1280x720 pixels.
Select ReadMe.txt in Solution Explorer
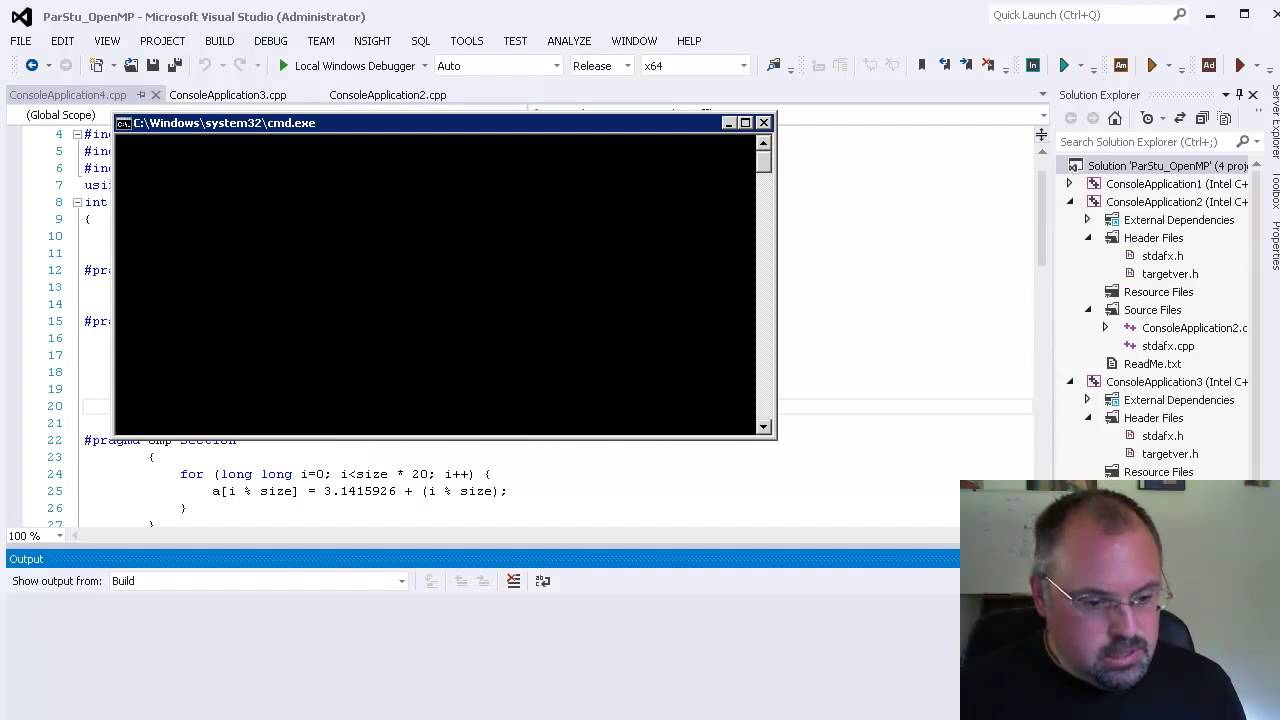pyautogui.click(x=1152, y=364)
